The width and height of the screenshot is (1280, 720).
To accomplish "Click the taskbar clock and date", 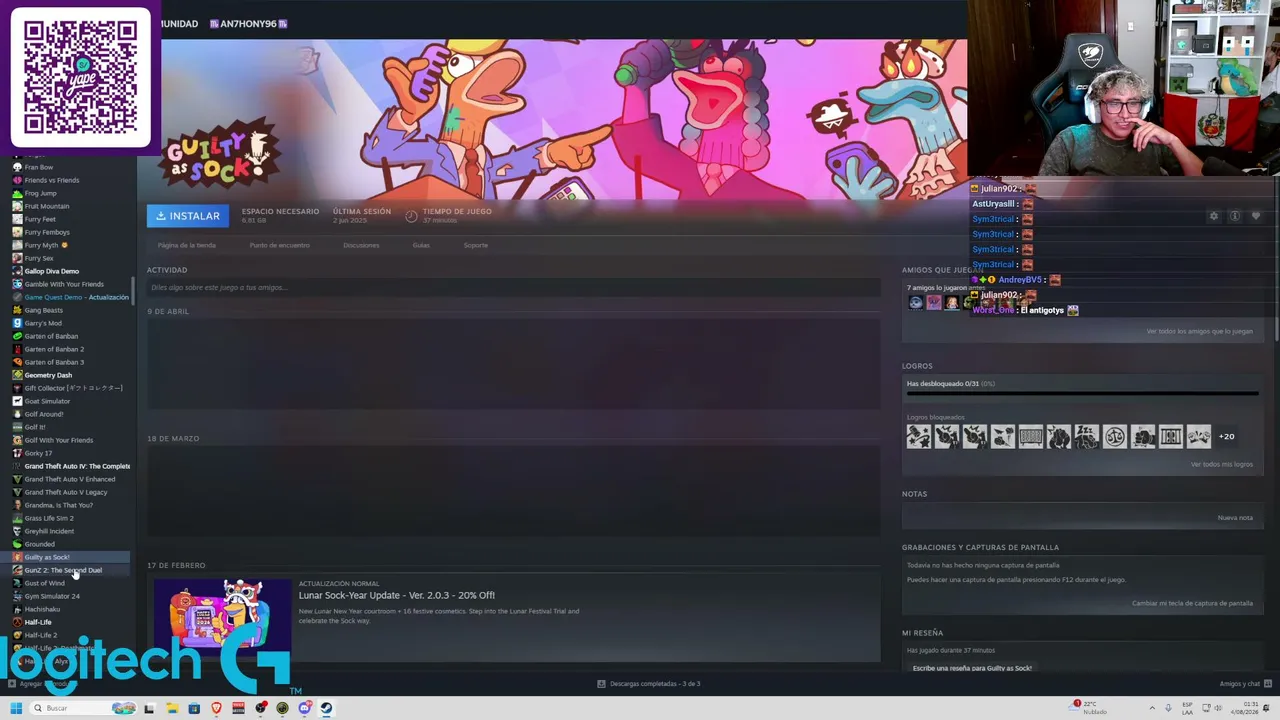I will click(x=1243, y=708).
